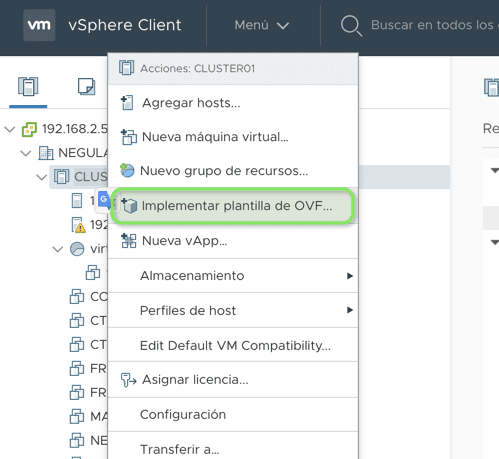
Task: Choose Asignar licencia... from the menu
Action: (233, 380)
